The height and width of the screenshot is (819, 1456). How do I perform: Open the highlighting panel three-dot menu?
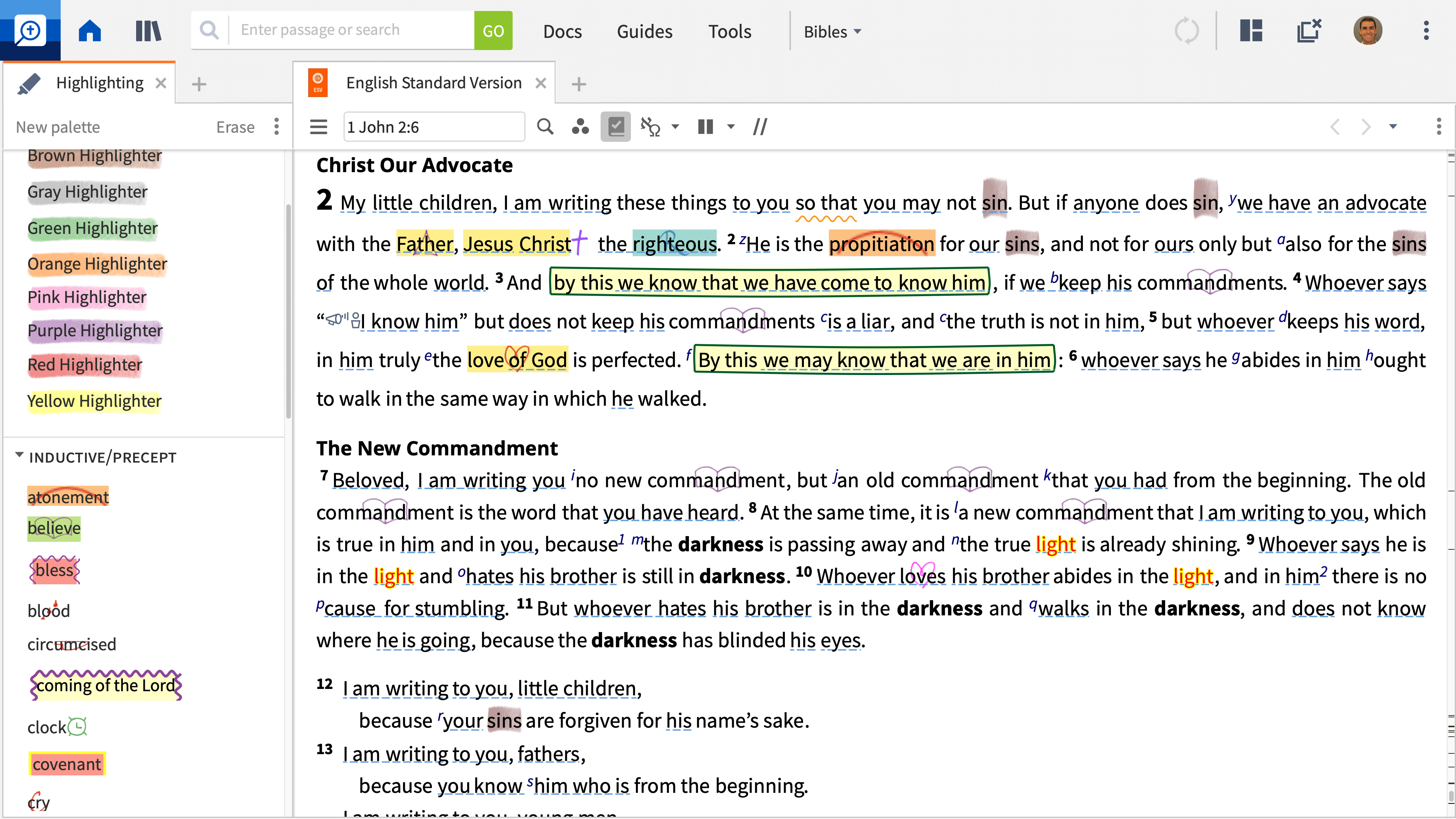click(276, 127)
